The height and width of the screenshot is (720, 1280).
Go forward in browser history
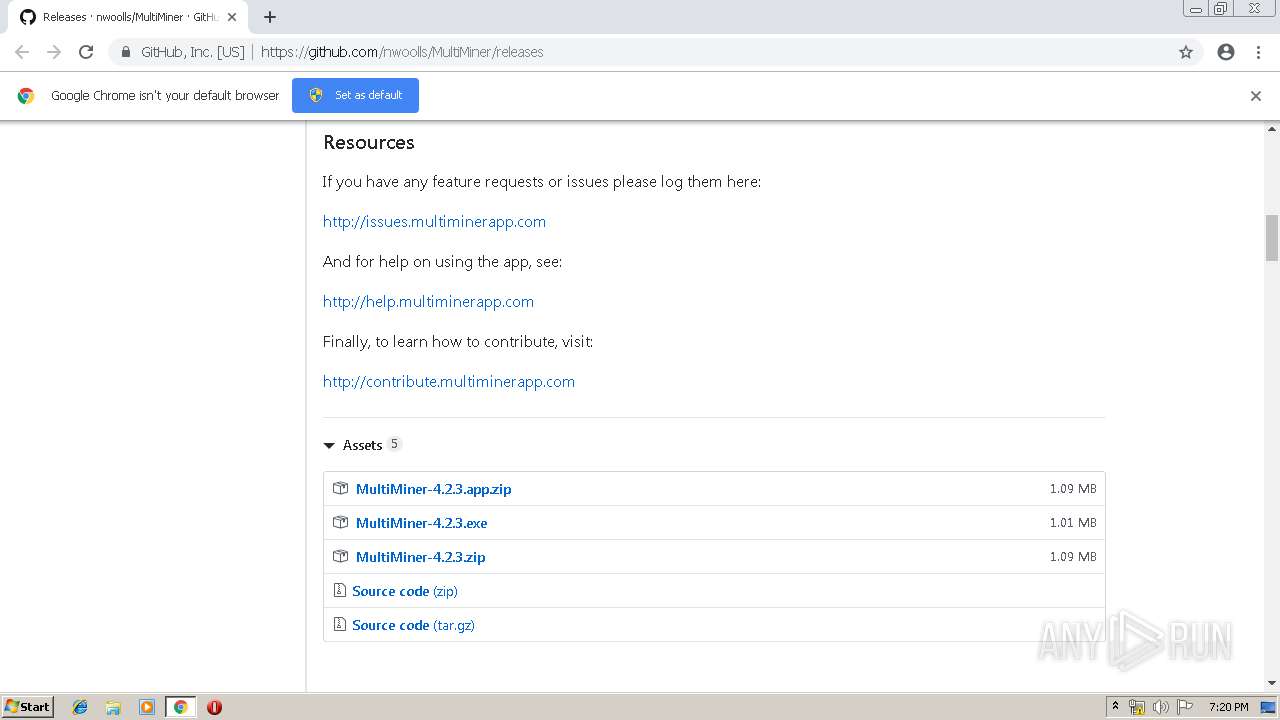(54, 52)
